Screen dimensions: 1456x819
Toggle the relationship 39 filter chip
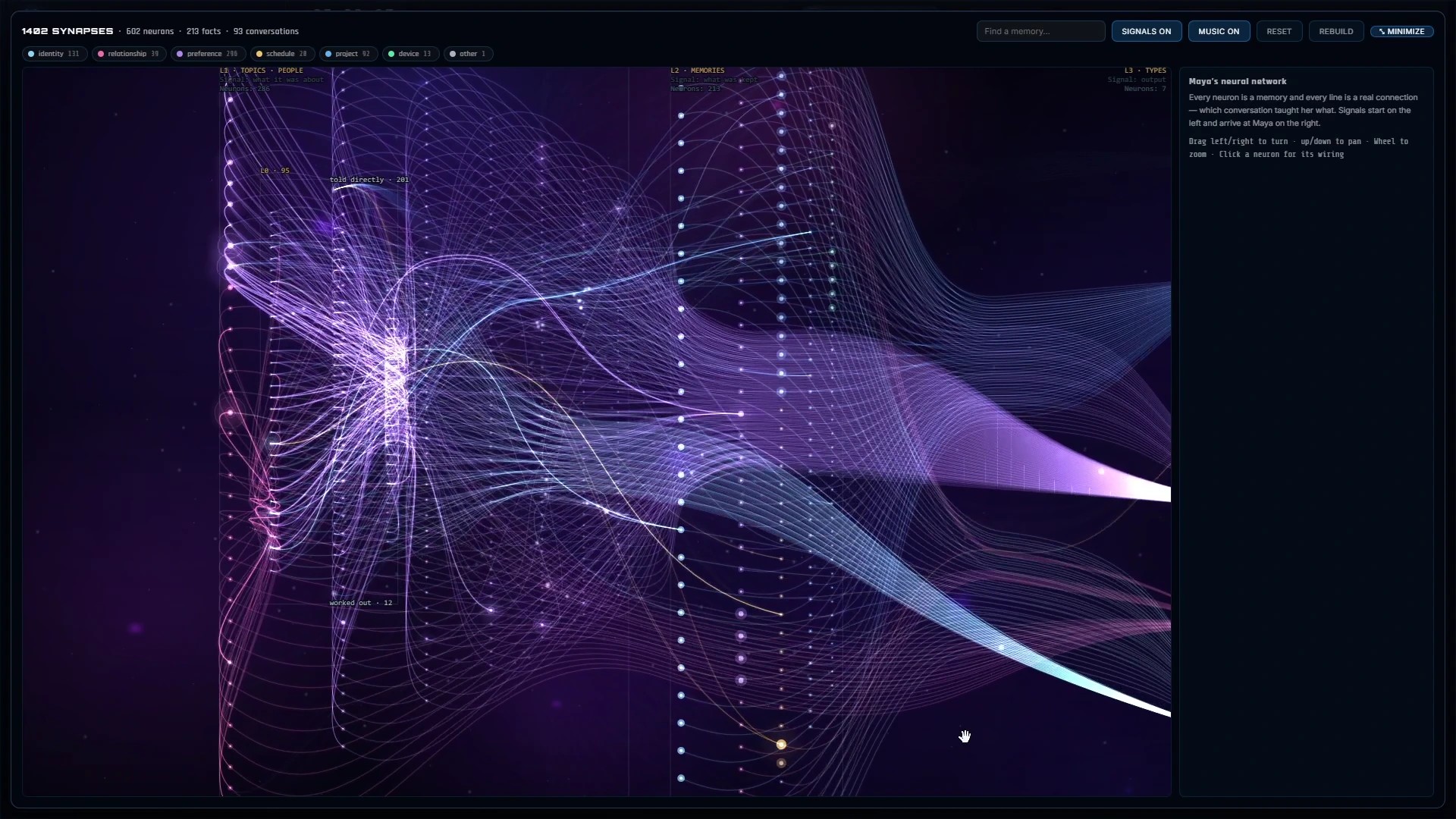pos(127,54)
